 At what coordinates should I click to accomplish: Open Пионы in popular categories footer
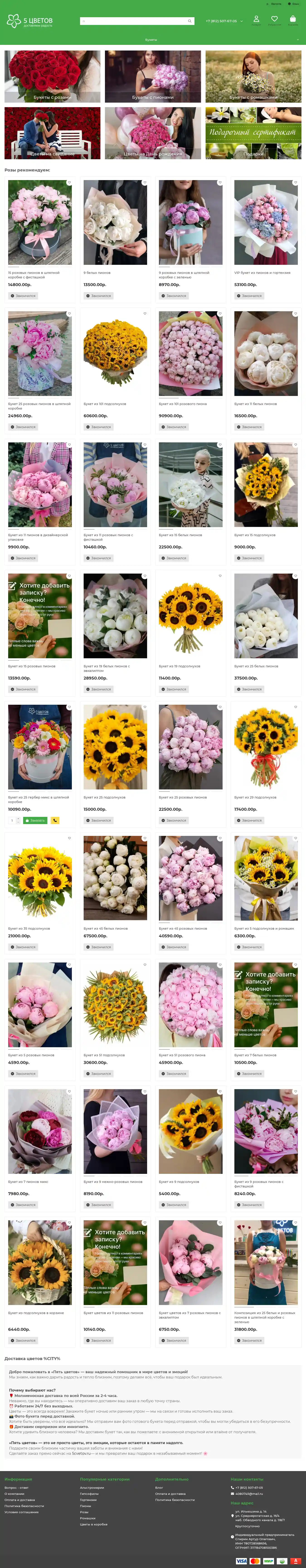point(85,1506)
